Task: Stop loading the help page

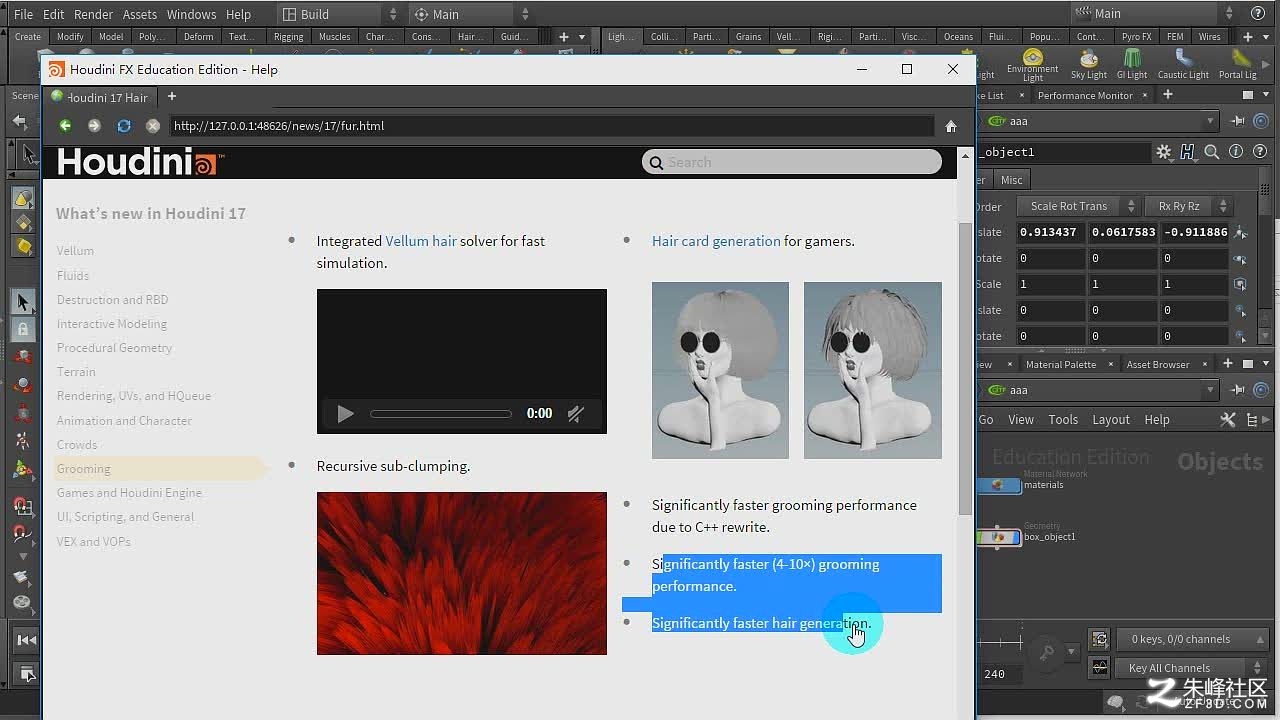Action: [x=153, y=126]
